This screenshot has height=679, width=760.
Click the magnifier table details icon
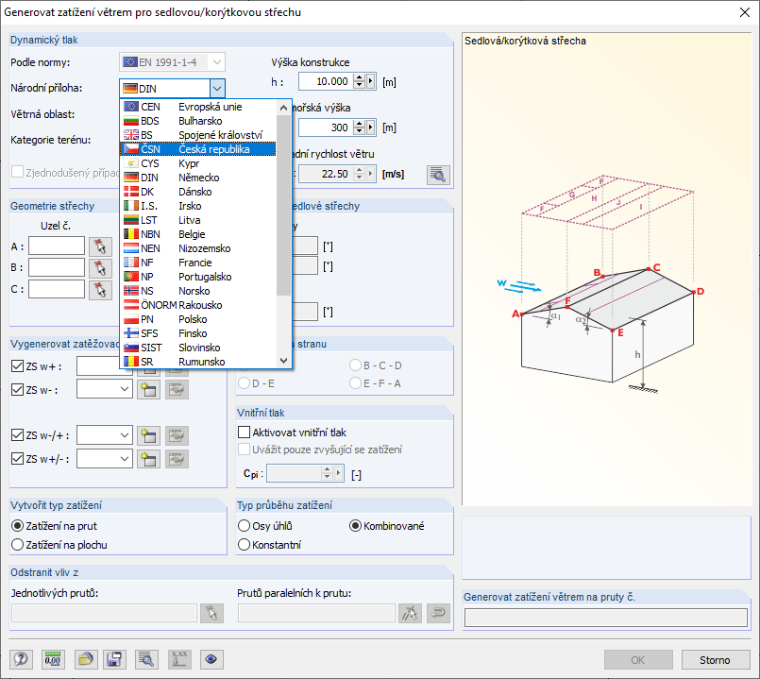(x=146, y=659)
